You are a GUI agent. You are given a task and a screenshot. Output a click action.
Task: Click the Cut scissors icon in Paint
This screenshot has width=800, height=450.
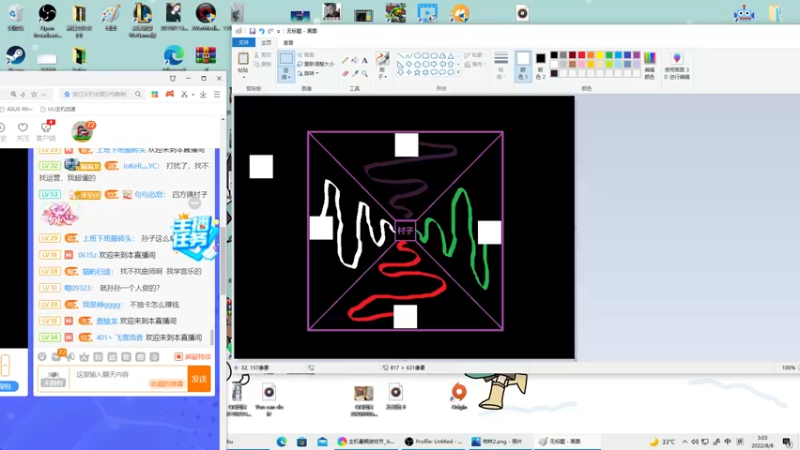[257, 55]
